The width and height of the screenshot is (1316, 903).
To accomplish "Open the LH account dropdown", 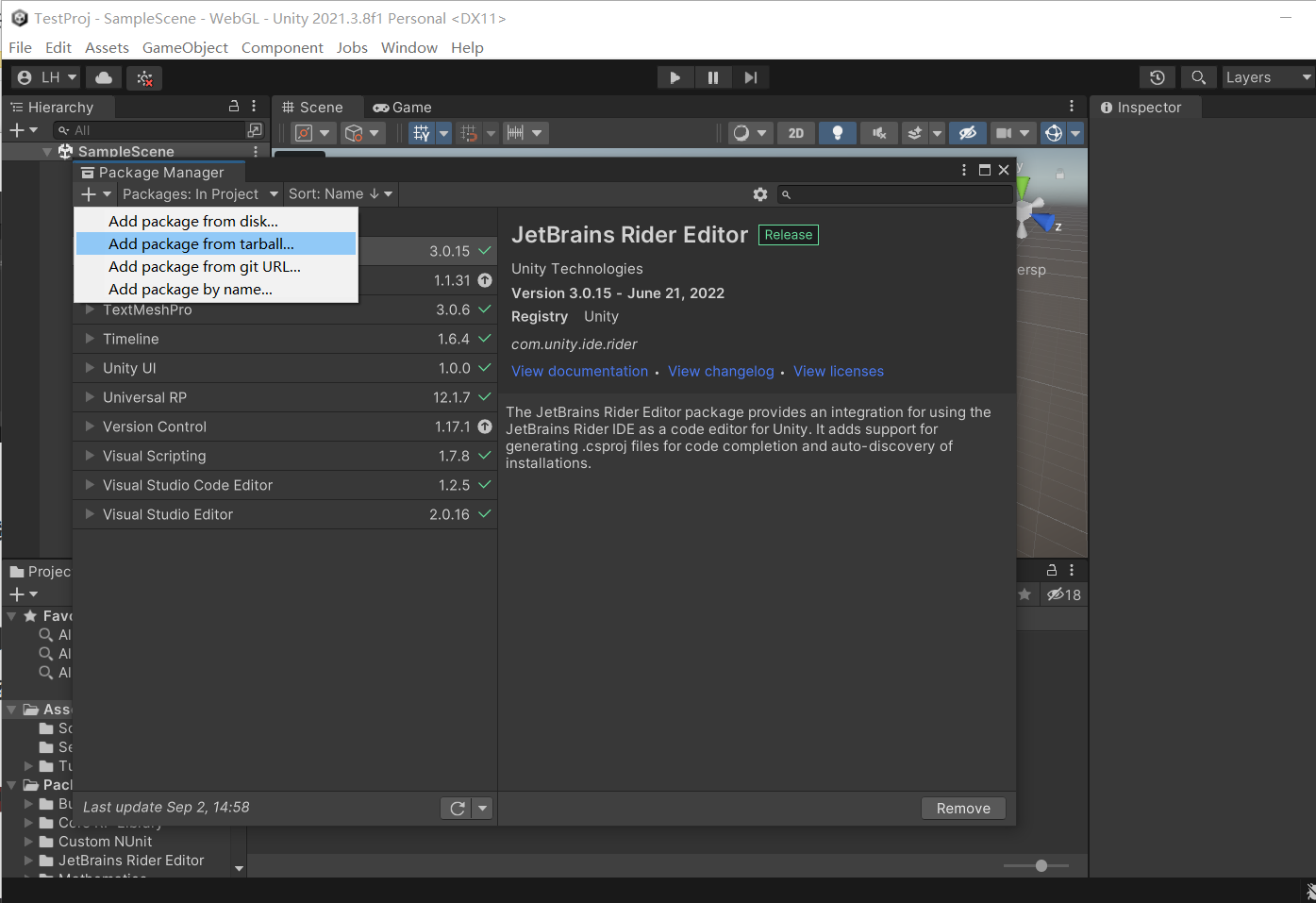I will click(x=47, y=77).
